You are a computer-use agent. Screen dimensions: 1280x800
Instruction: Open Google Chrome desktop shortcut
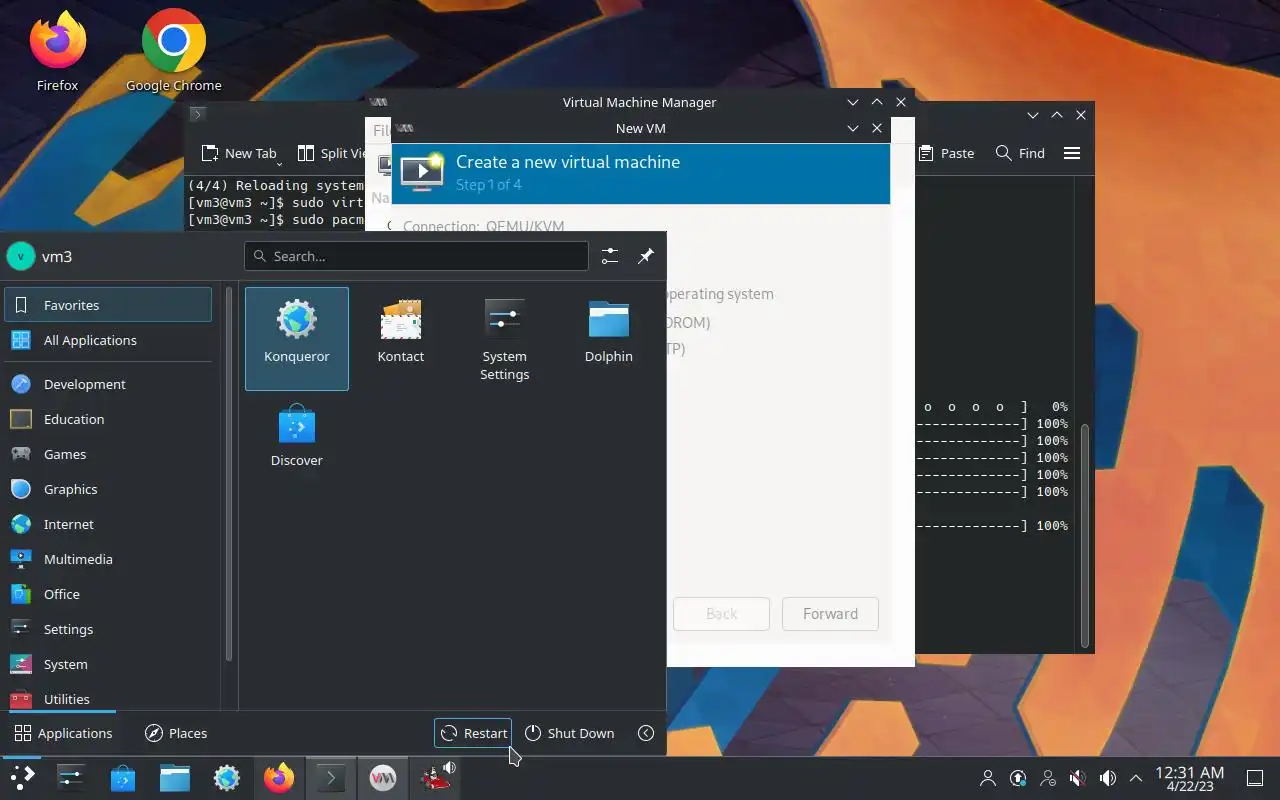point(174,52)
